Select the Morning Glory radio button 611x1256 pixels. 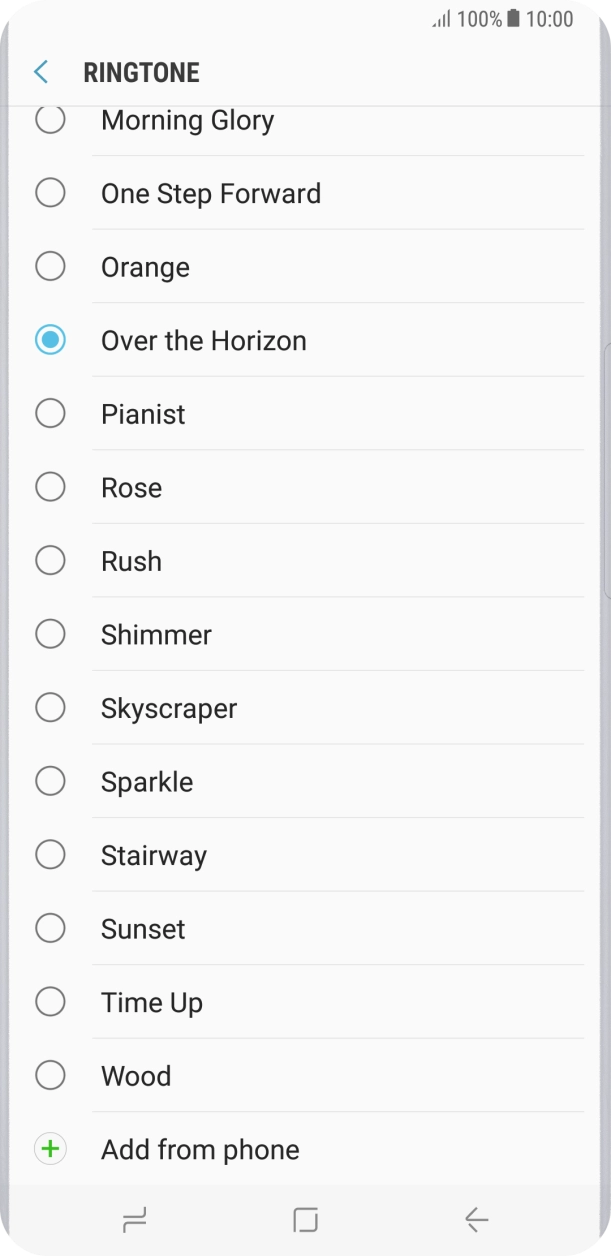click(50, 120)
